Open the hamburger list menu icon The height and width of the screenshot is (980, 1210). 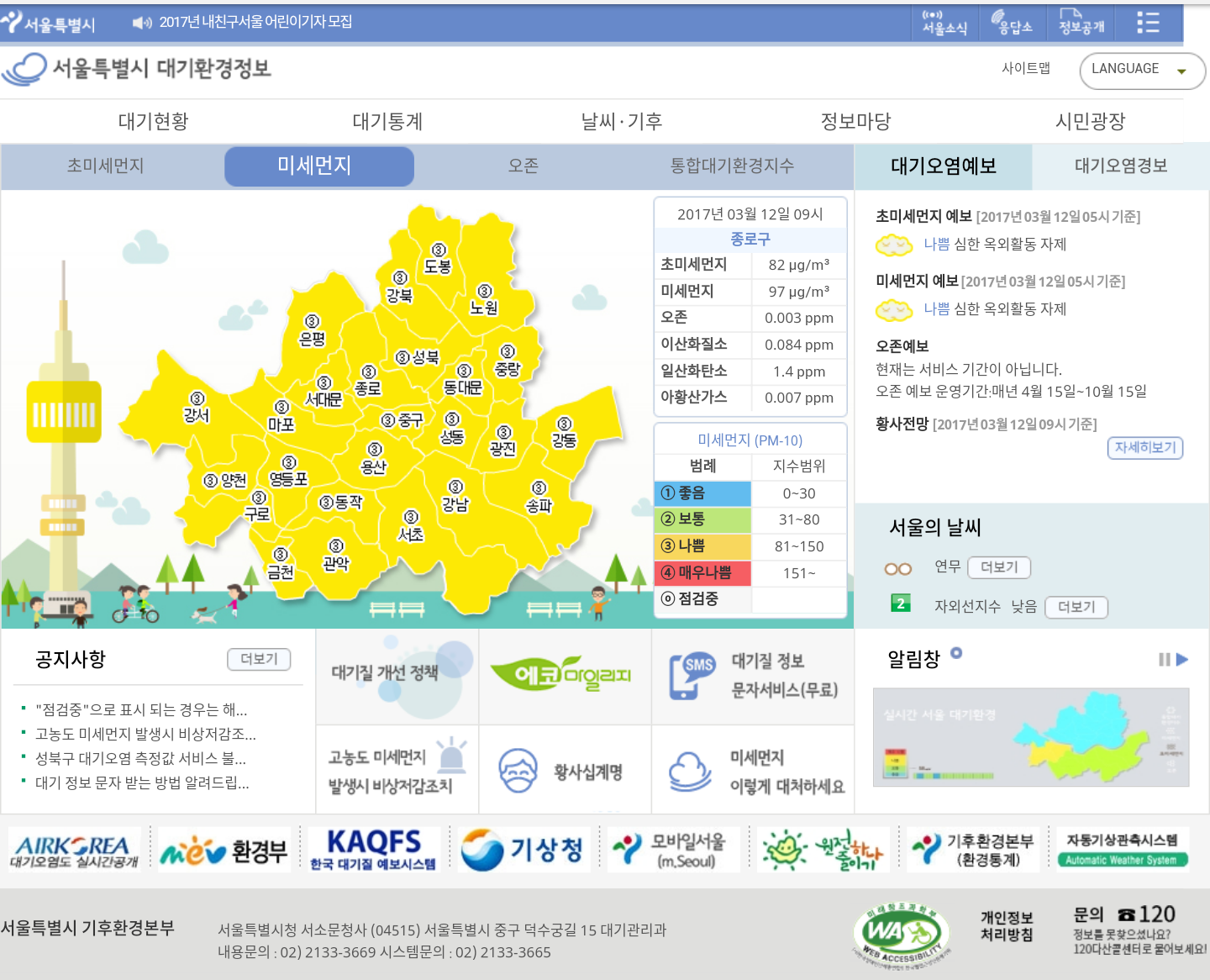1148,23
